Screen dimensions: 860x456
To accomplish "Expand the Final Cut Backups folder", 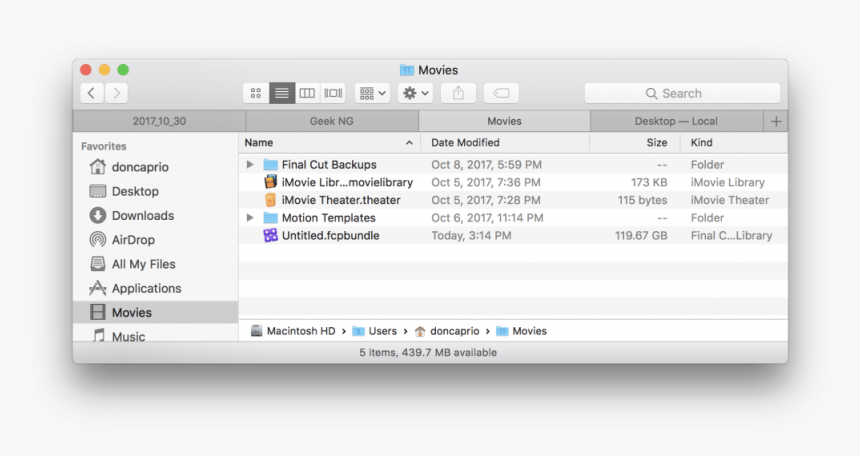I will point(250,165).
